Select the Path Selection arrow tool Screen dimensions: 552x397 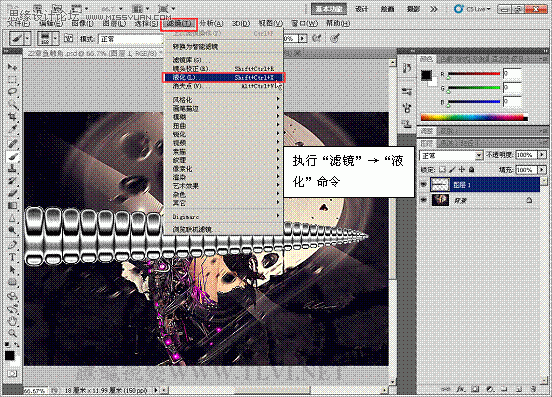tap(12, 270)
